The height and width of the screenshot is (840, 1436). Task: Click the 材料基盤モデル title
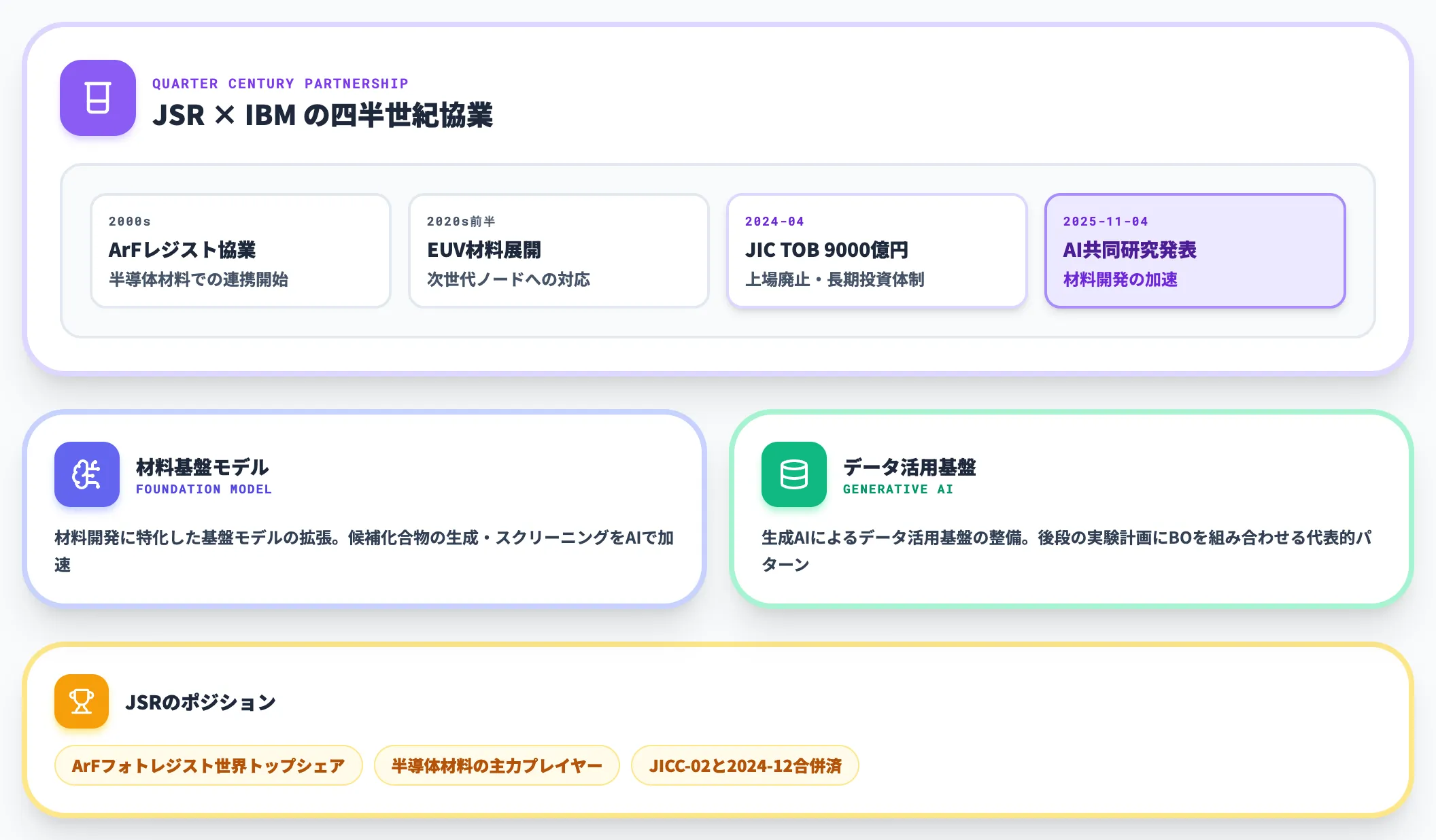click(x=203, y=467)
